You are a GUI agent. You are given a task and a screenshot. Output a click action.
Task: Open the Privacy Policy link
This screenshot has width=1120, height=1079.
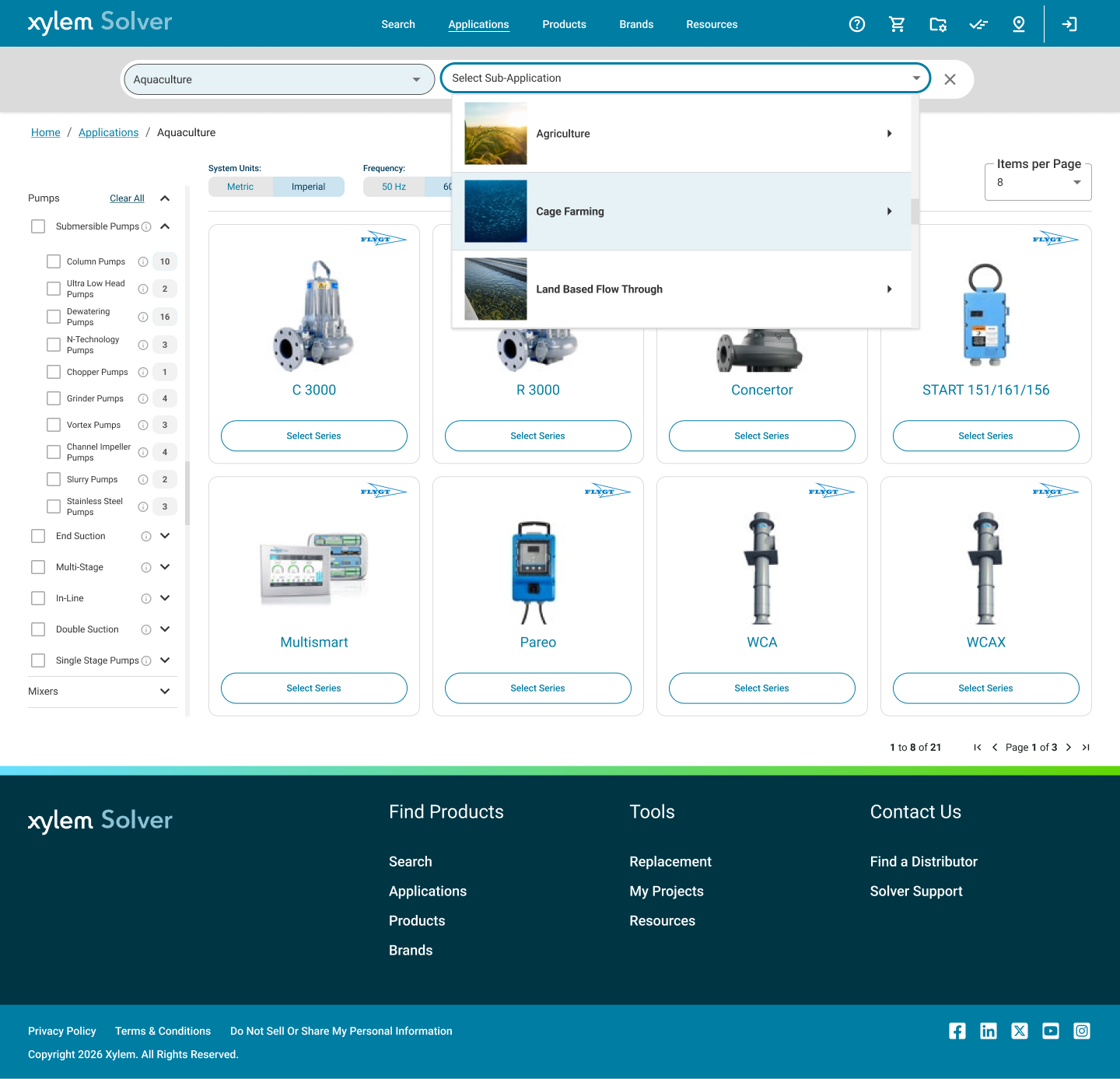coord(61,1031)
